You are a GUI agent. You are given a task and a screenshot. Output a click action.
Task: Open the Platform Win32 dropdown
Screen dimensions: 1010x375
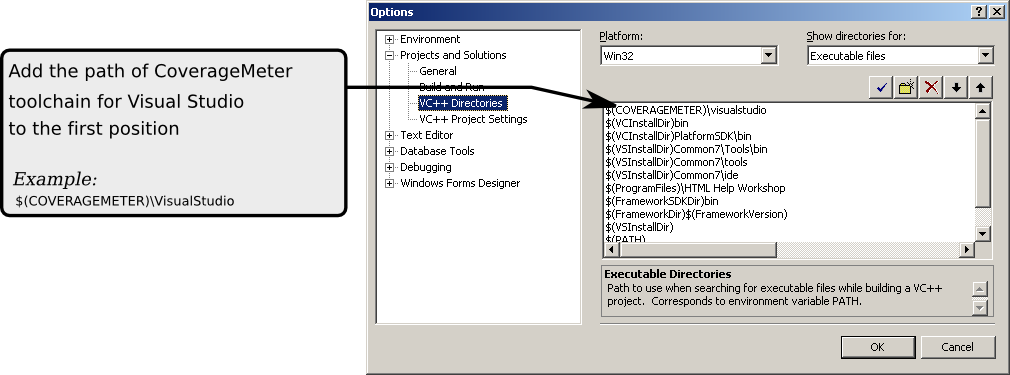point(768,56)
